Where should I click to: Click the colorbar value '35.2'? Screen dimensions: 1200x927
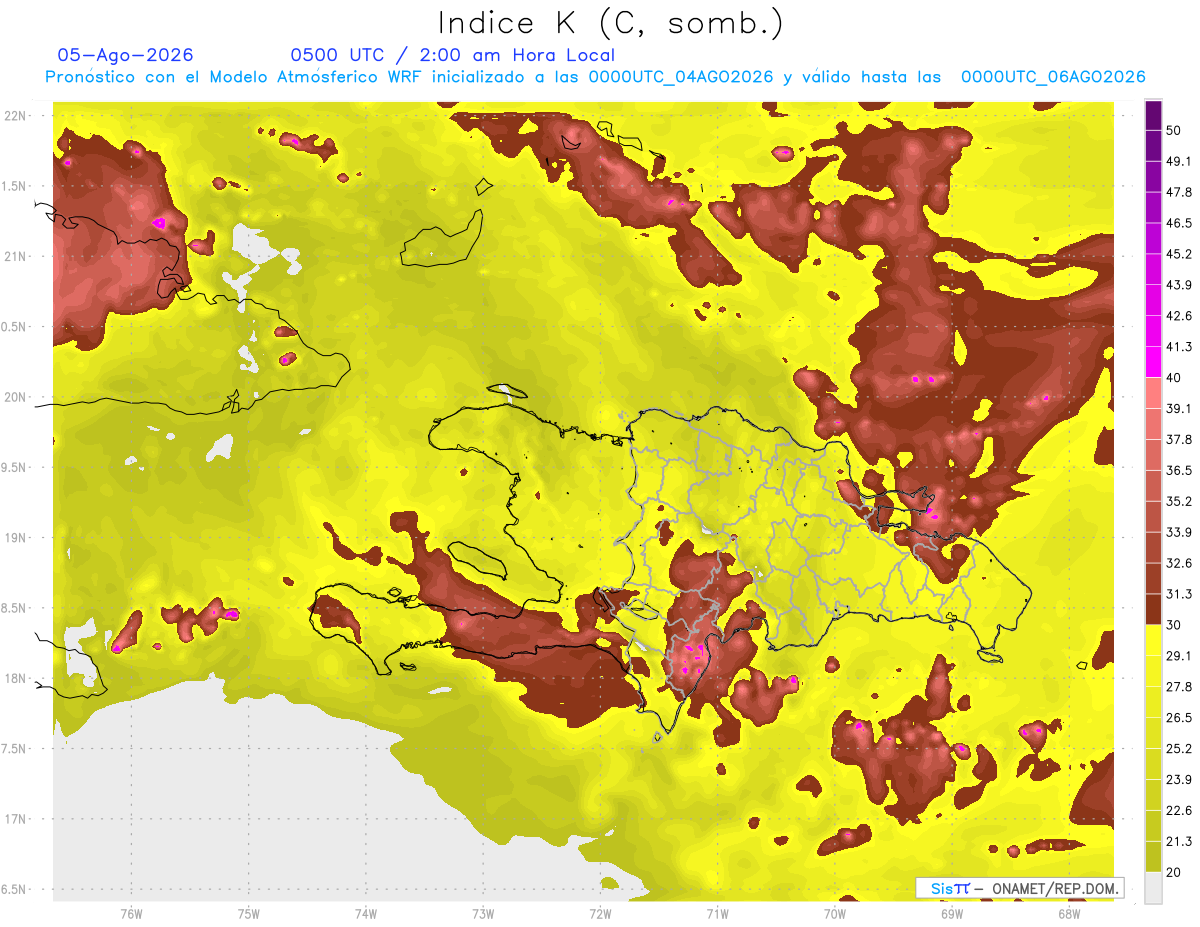[1178, 501]
